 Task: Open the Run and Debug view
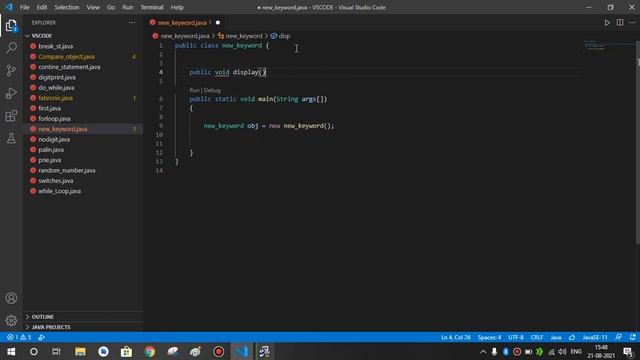click(x=11, y=93)
